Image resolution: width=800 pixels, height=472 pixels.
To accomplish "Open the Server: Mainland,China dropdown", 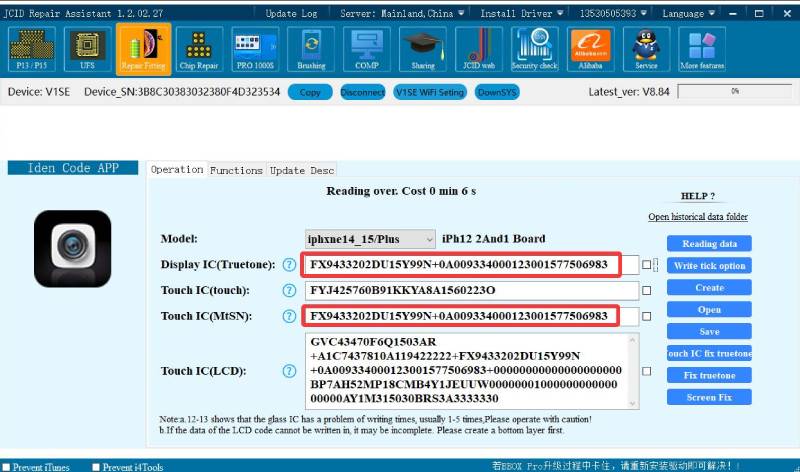I will click(402, 13).
